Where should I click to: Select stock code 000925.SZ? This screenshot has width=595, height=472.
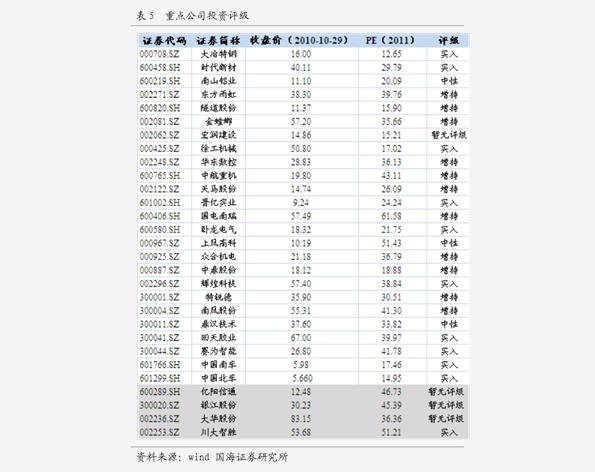point(159,257)
